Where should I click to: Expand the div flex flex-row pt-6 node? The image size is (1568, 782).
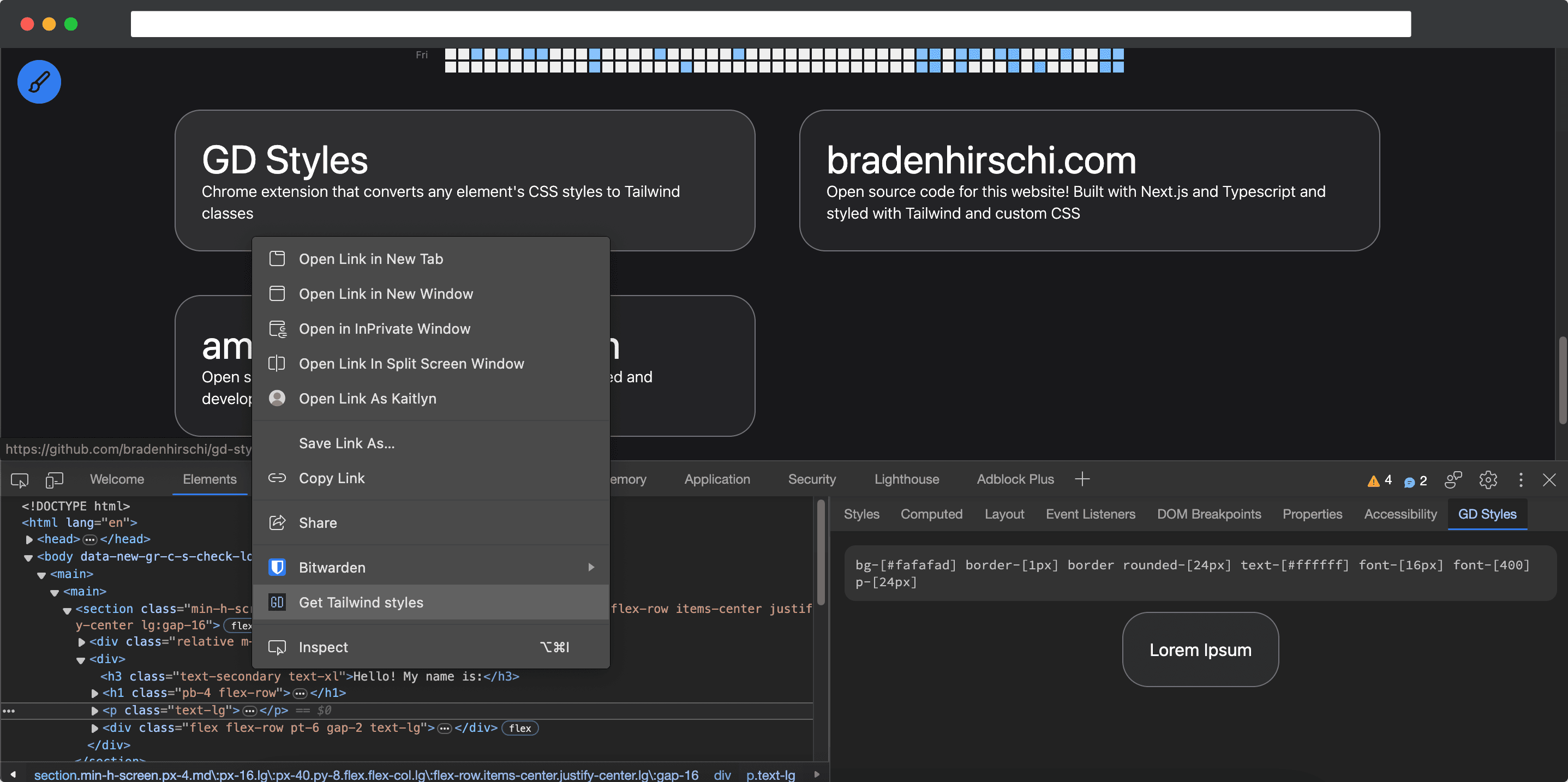tap(94, 728)
